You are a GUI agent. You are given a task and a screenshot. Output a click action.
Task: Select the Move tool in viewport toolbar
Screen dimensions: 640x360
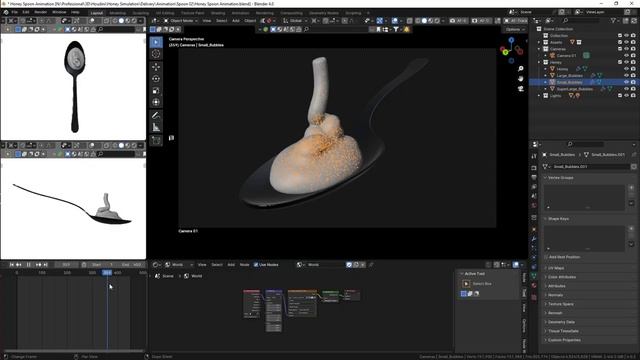coord(156,67)
